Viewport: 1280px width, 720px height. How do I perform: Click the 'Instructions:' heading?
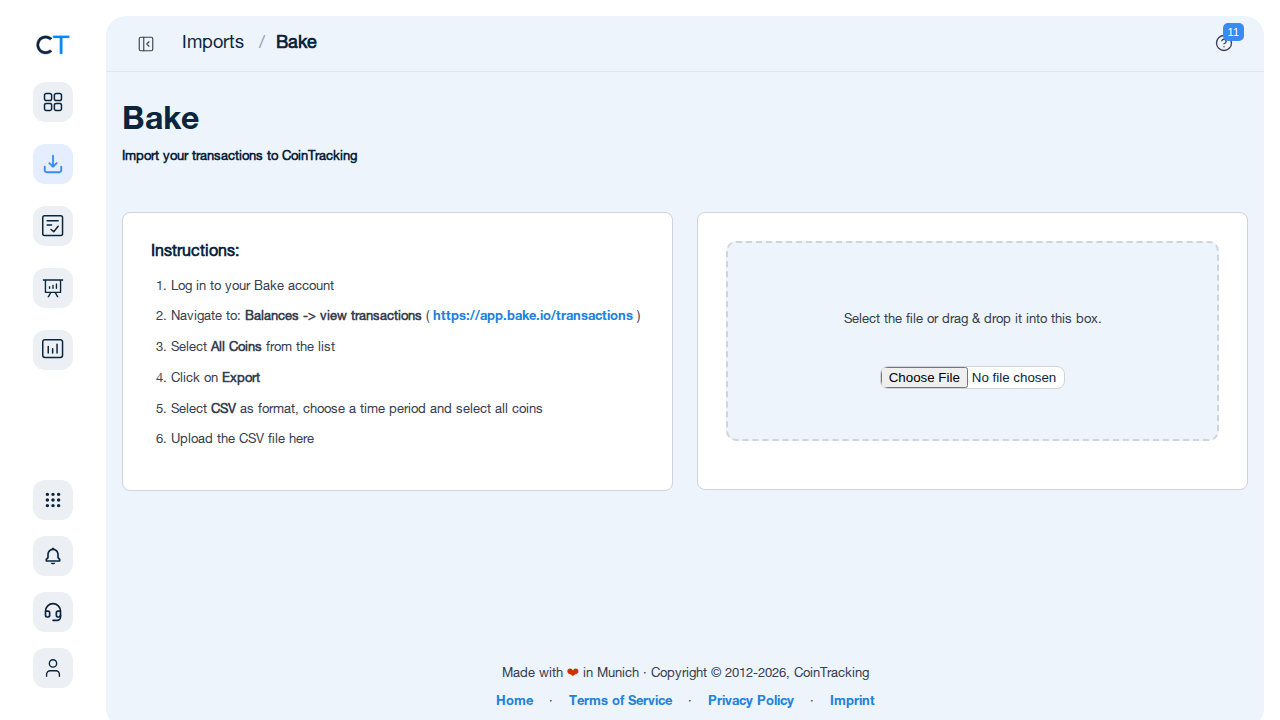(195, 251)
